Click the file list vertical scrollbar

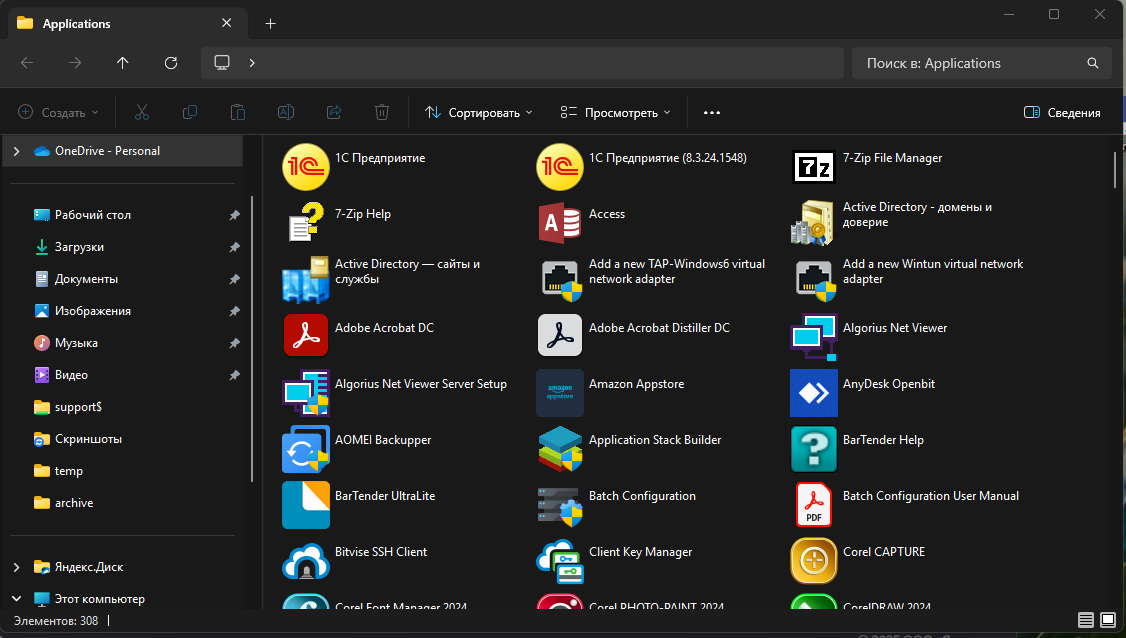pos(1115,170)
